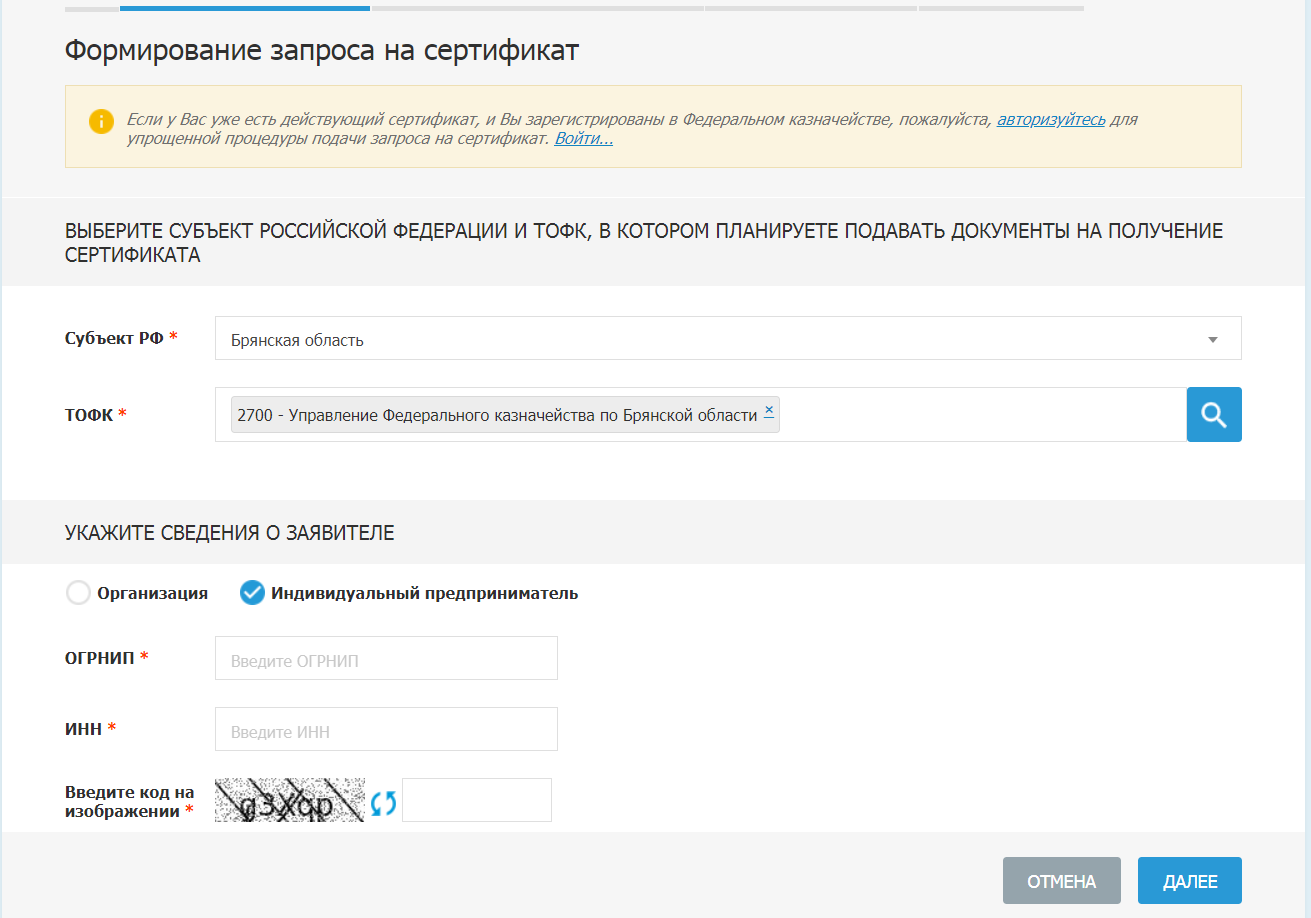The width and height of the screenshot is (1311, 918).
Task: Select Индивидуальный предприниматель radio option
Action: pos(252,593)
